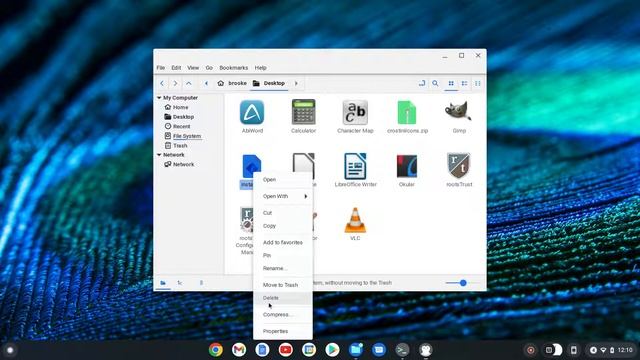Choose Copy in context menu

point(283,226)
